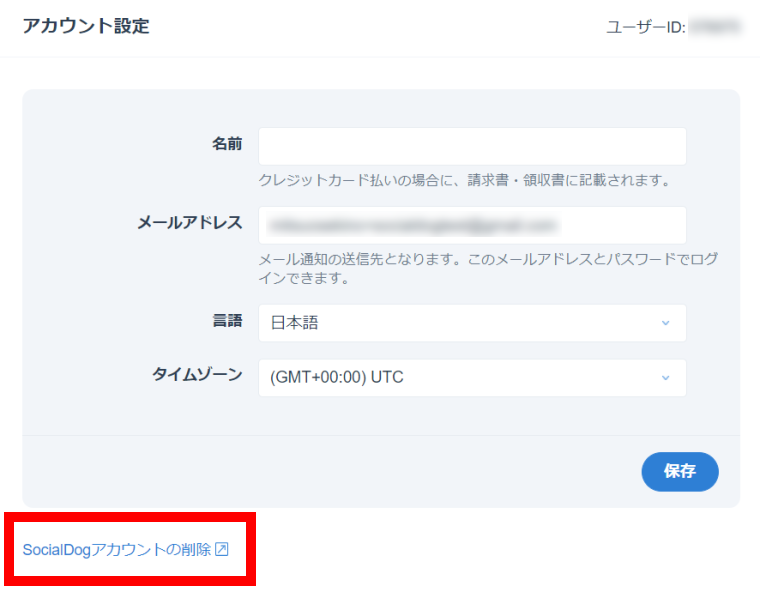760x592 pixels.
Task: Select the blurred user ID value
Action: (x=716, y=28)
